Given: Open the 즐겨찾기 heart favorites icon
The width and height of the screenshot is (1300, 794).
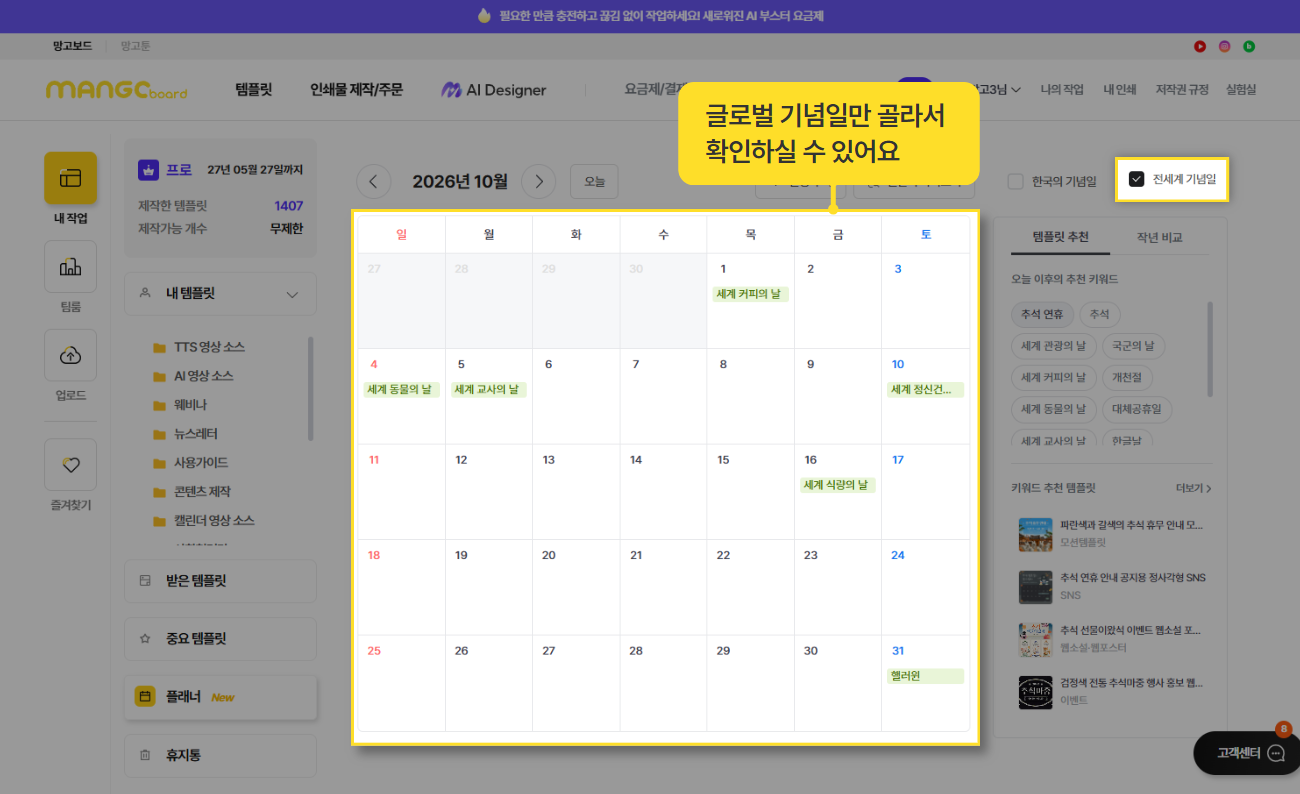Looking at the screenshot, I should (x=70, y=464).
